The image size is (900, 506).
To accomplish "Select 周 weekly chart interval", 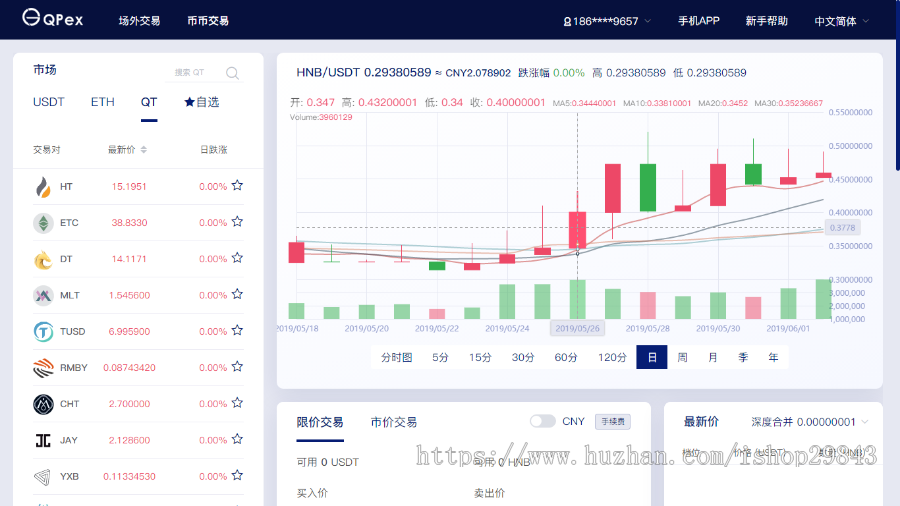I will 682,357.
